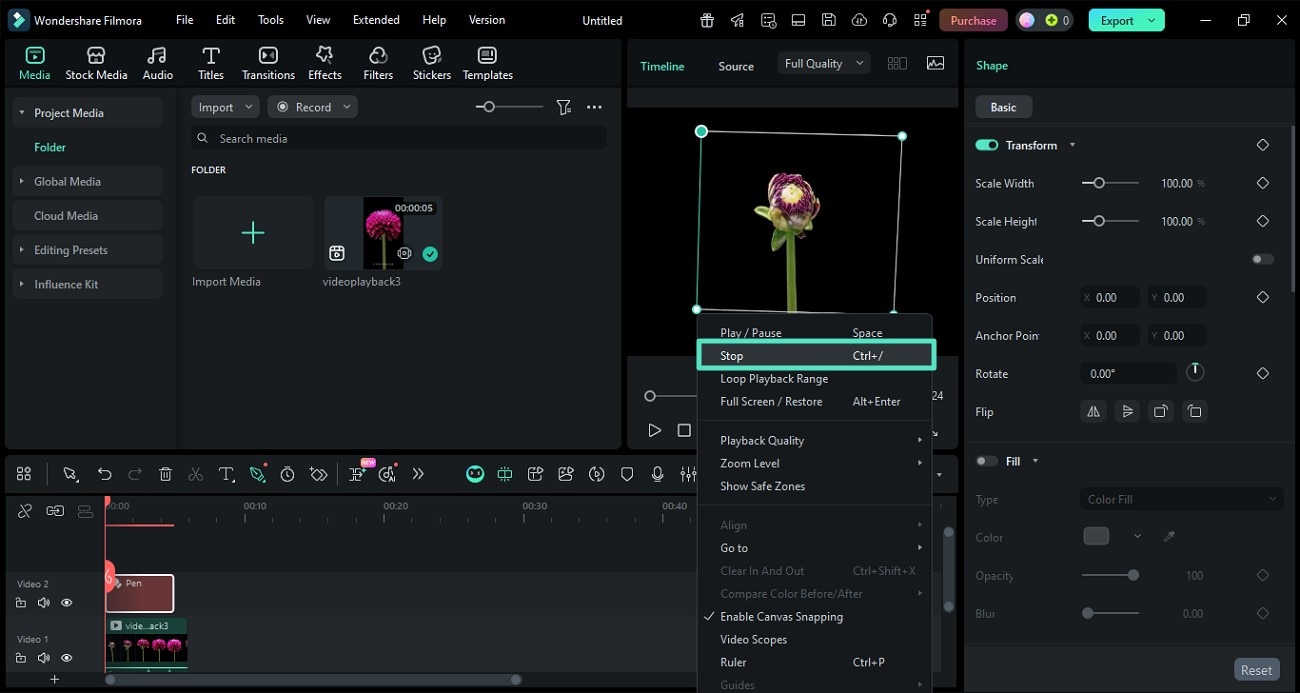Hide Video 2 track with eye icon

(x=67, y=603)
